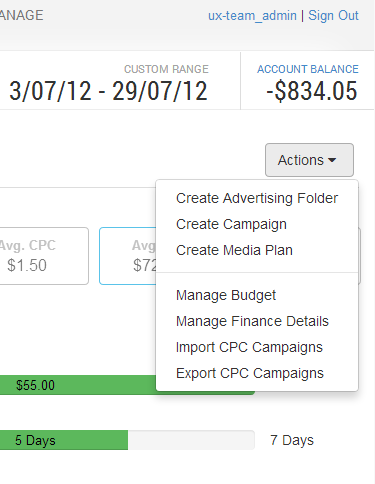Click the 7 Days label
This screenshot has width=375, height=484.
point(292,440)
